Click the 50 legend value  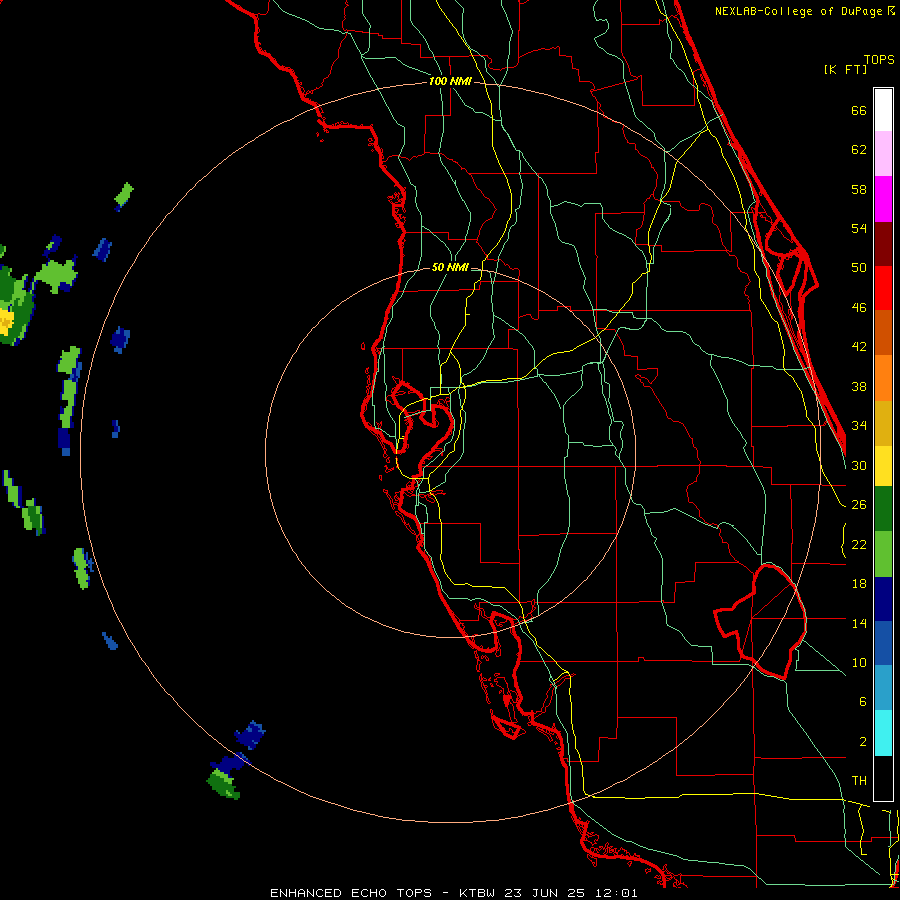pos(859,268)
